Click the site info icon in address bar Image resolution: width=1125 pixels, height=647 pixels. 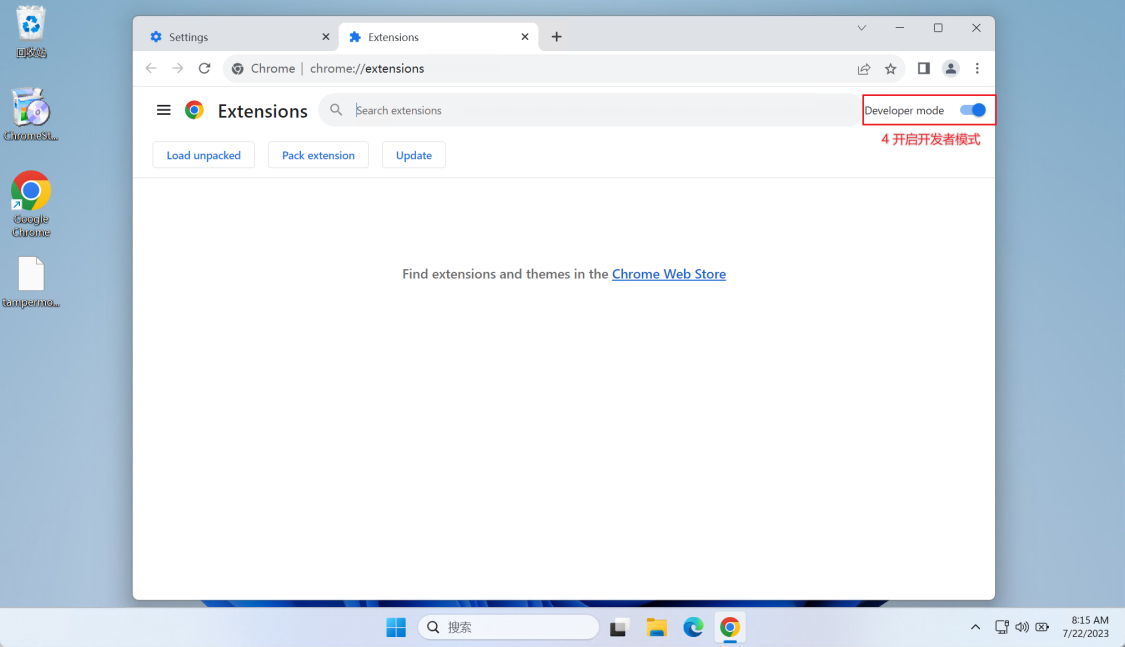pyautogui.click(x=237, y=69)
